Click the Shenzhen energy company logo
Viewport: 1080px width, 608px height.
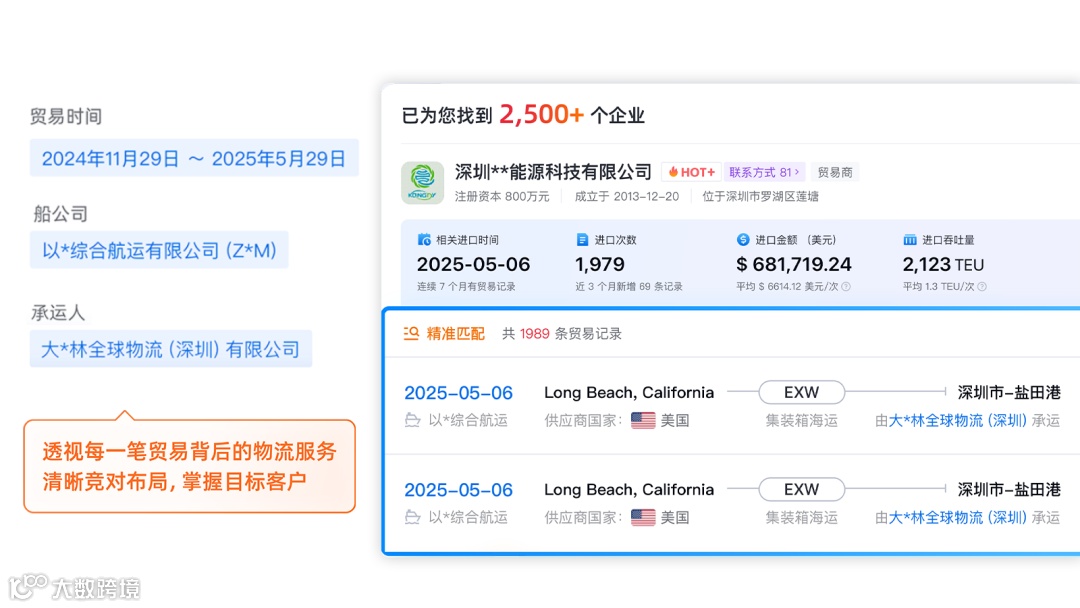pos(422,183)
